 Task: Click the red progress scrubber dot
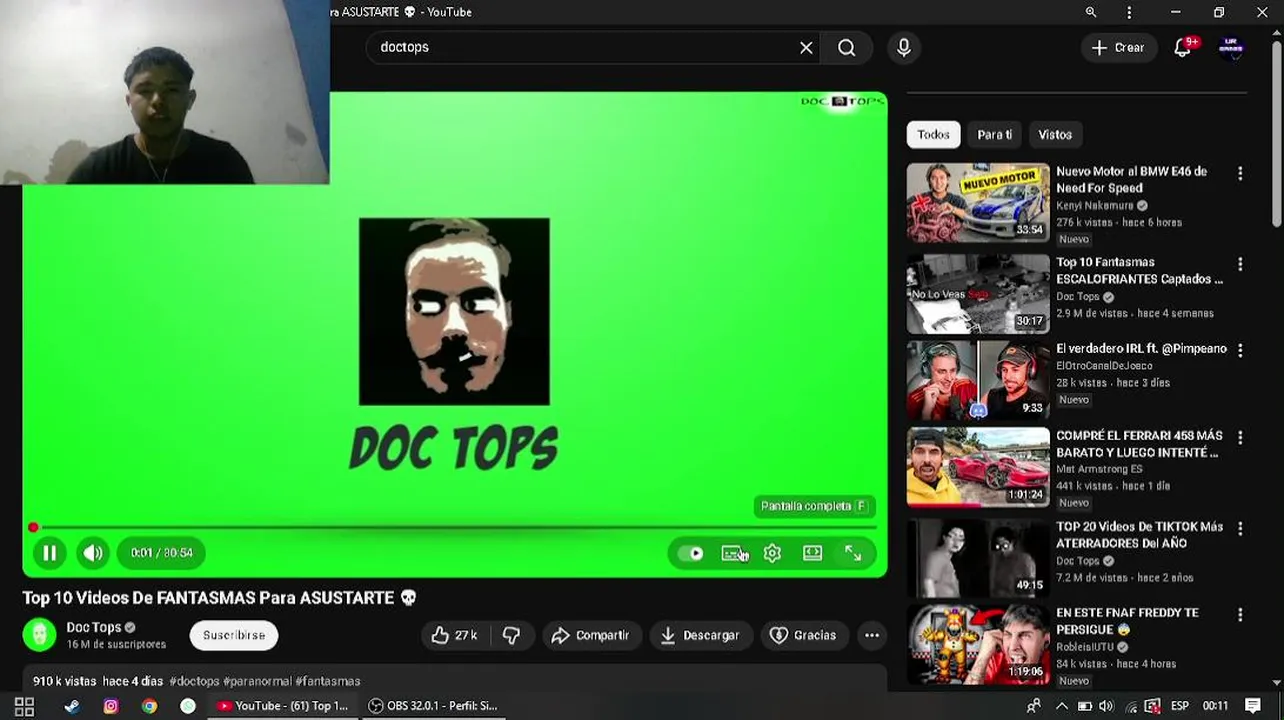(x=33, y=527)
